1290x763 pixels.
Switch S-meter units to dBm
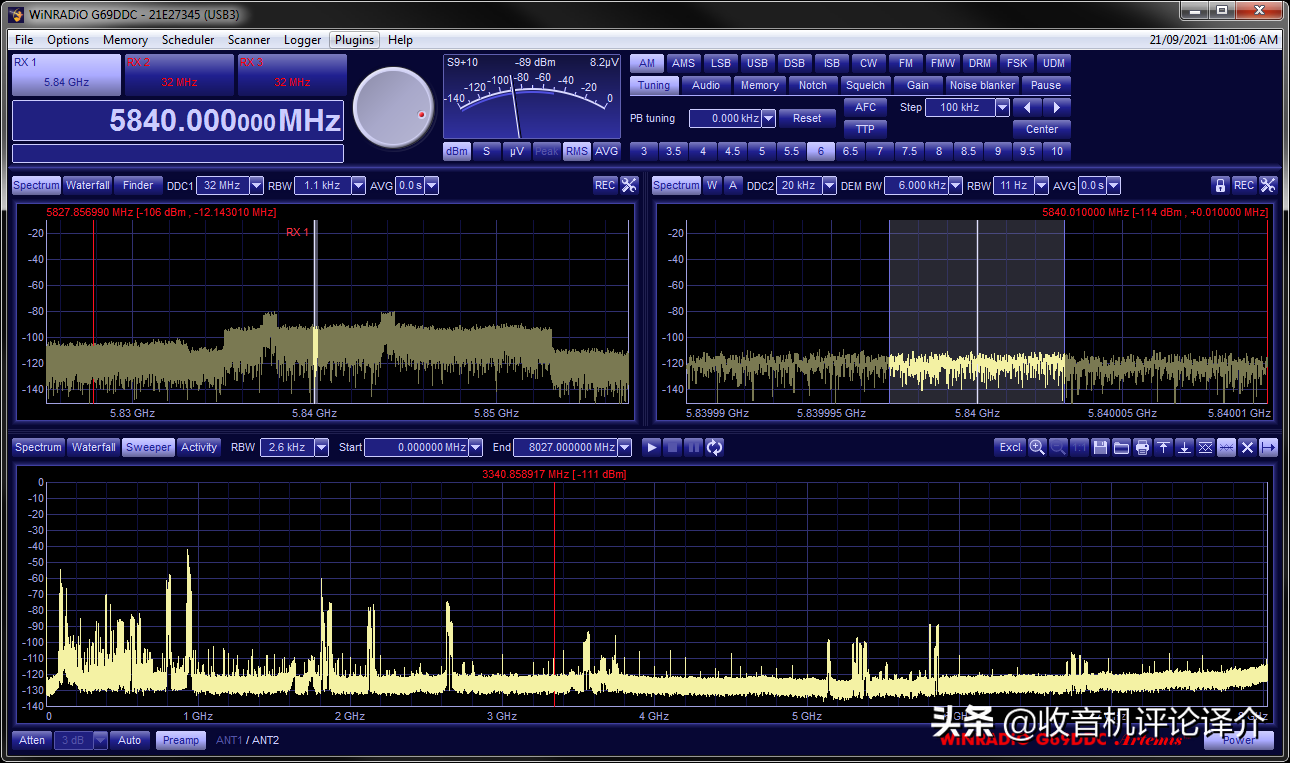coord(457,151)
